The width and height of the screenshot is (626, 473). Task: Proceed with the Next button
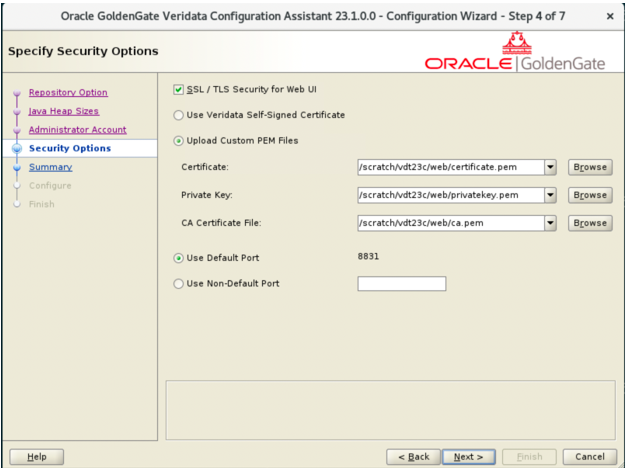tap(469, 457)
